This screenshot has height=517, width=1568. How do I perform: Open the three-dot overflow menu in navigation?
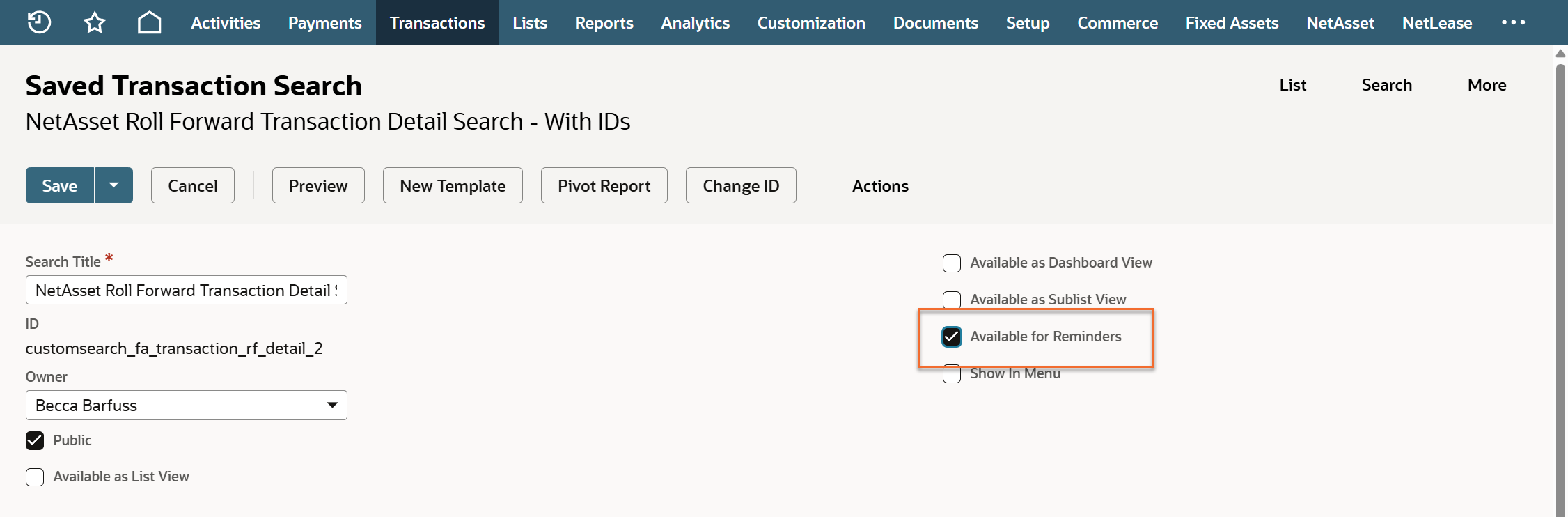1513,22
